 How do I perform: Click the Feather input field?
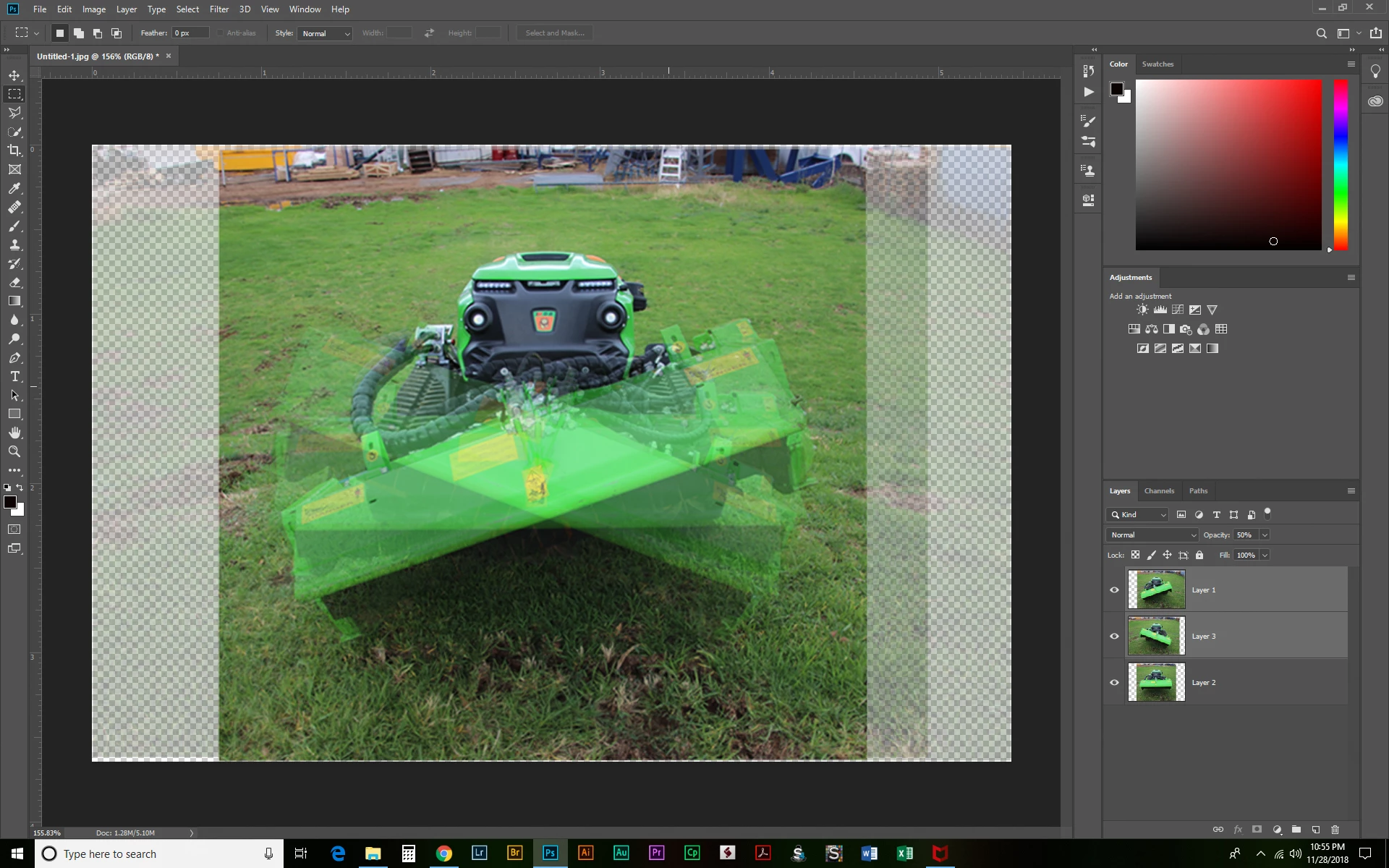coord(190,33)
